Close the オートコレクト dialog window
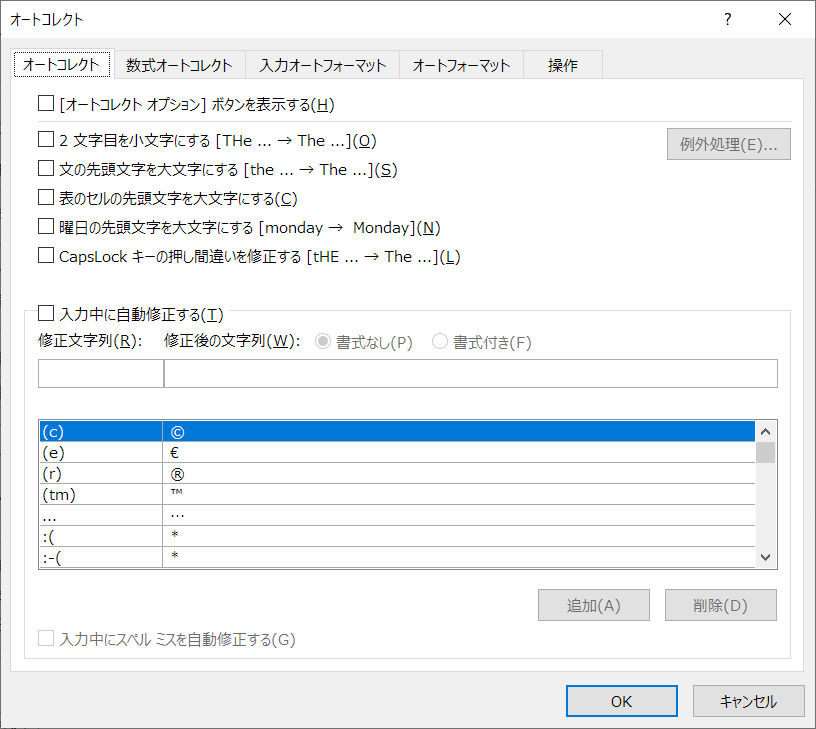816x729 pixels. 786,19
